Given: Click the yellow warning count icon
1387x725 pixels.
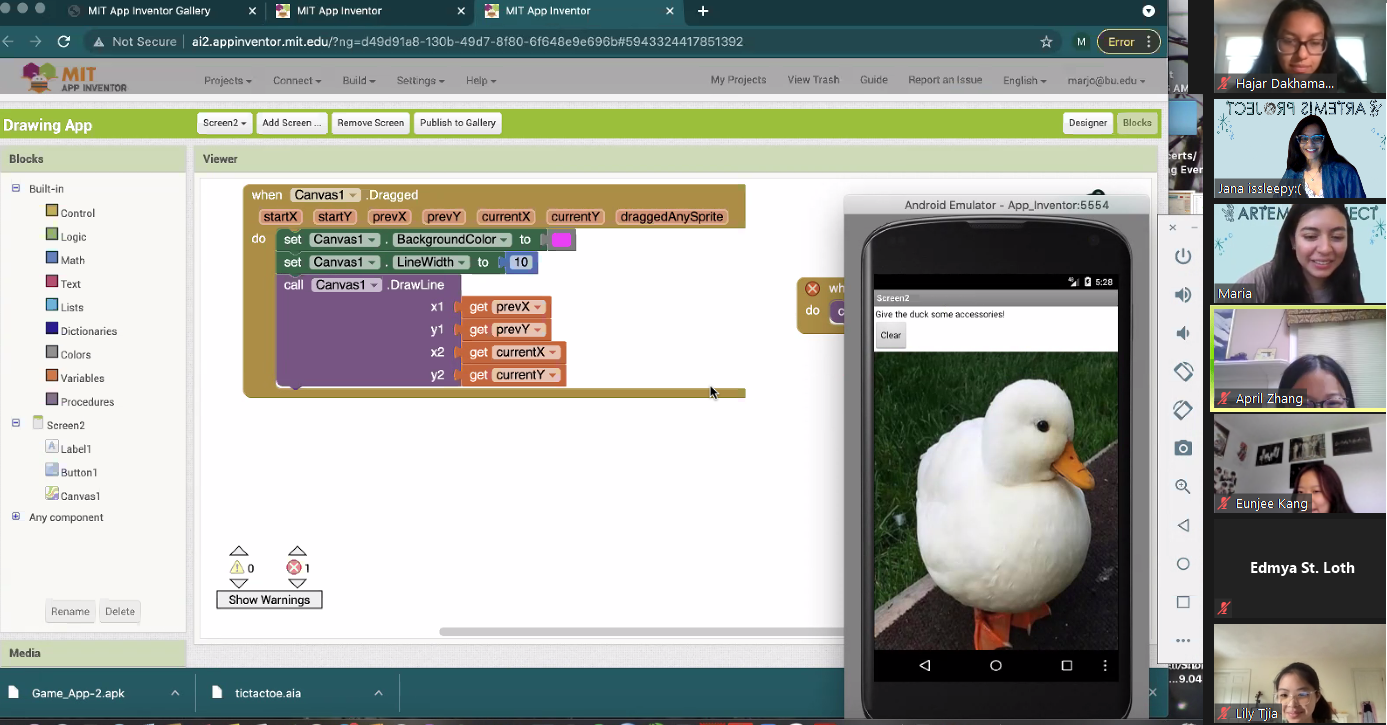Looking at the screenshot, I should (x=237, y=567).
